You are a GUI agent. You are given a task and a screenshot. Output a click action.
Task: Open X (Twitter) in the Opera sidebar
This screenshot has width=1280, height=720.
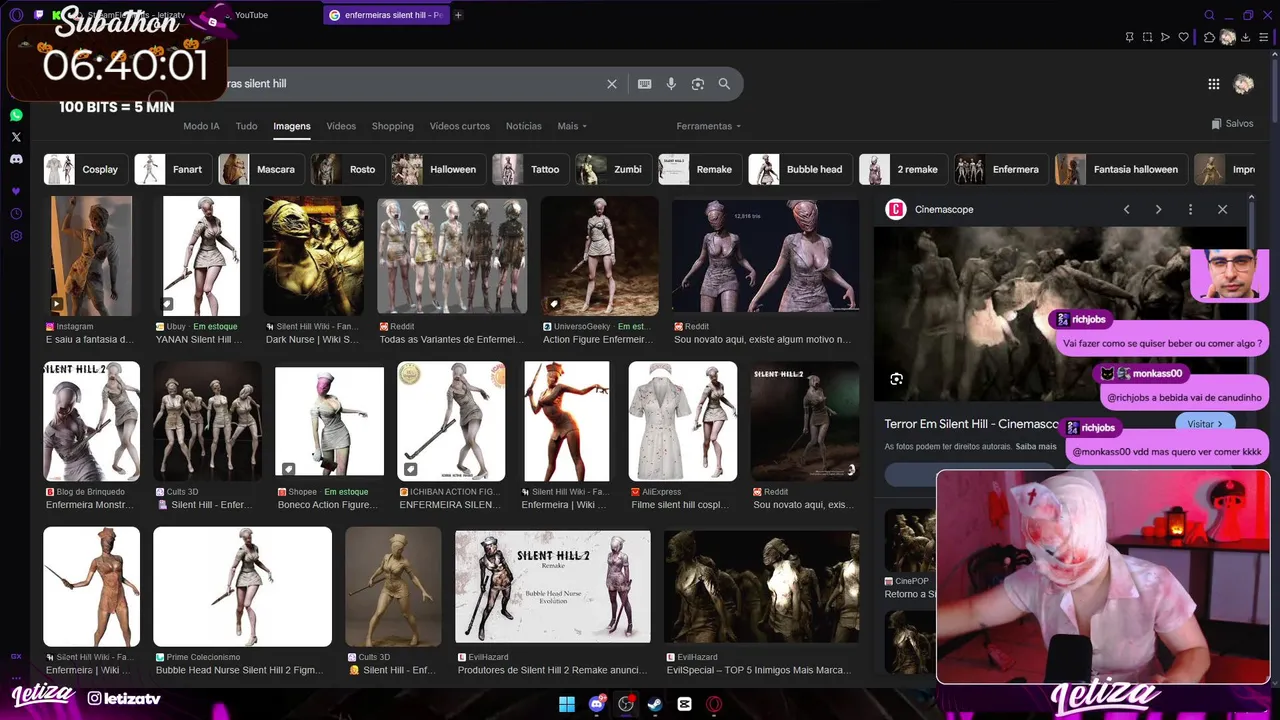[x=16, y=137]
